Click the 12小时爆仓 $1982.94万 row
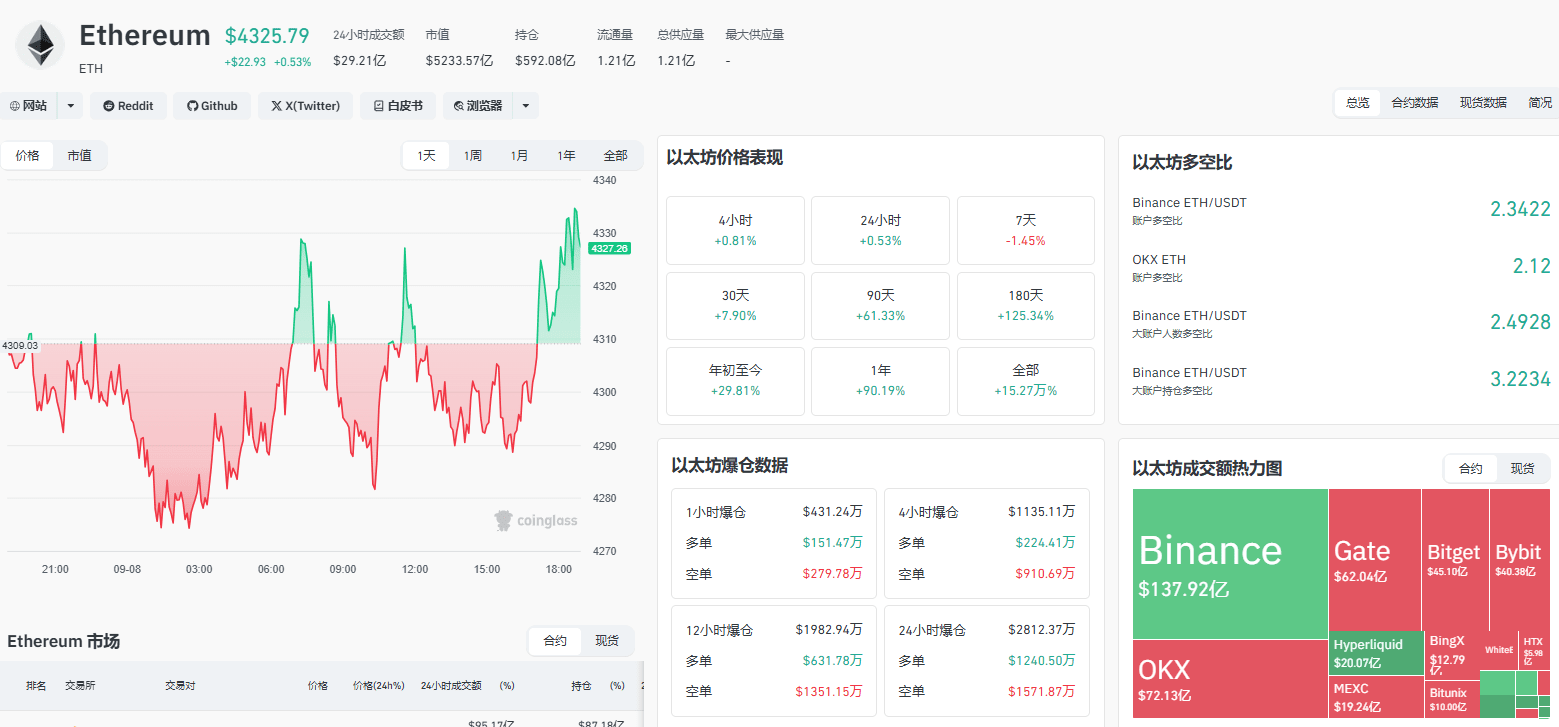1559x727 pixels. click(772, 630)
